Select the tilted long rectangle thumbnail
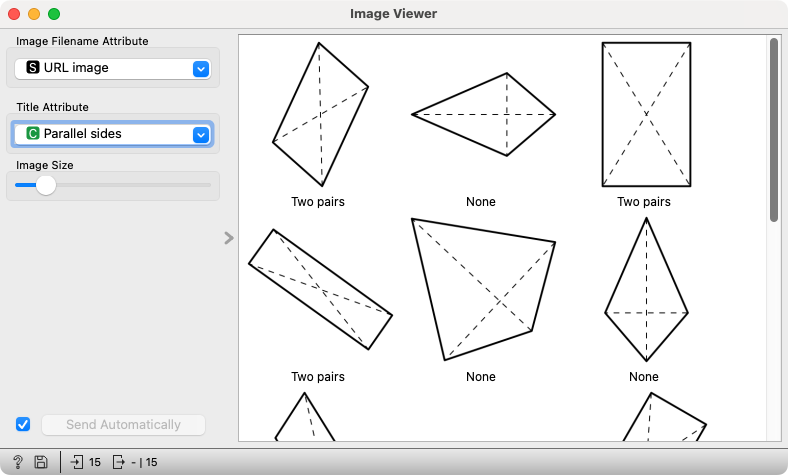The image size is (788, 475). point(320,290)
